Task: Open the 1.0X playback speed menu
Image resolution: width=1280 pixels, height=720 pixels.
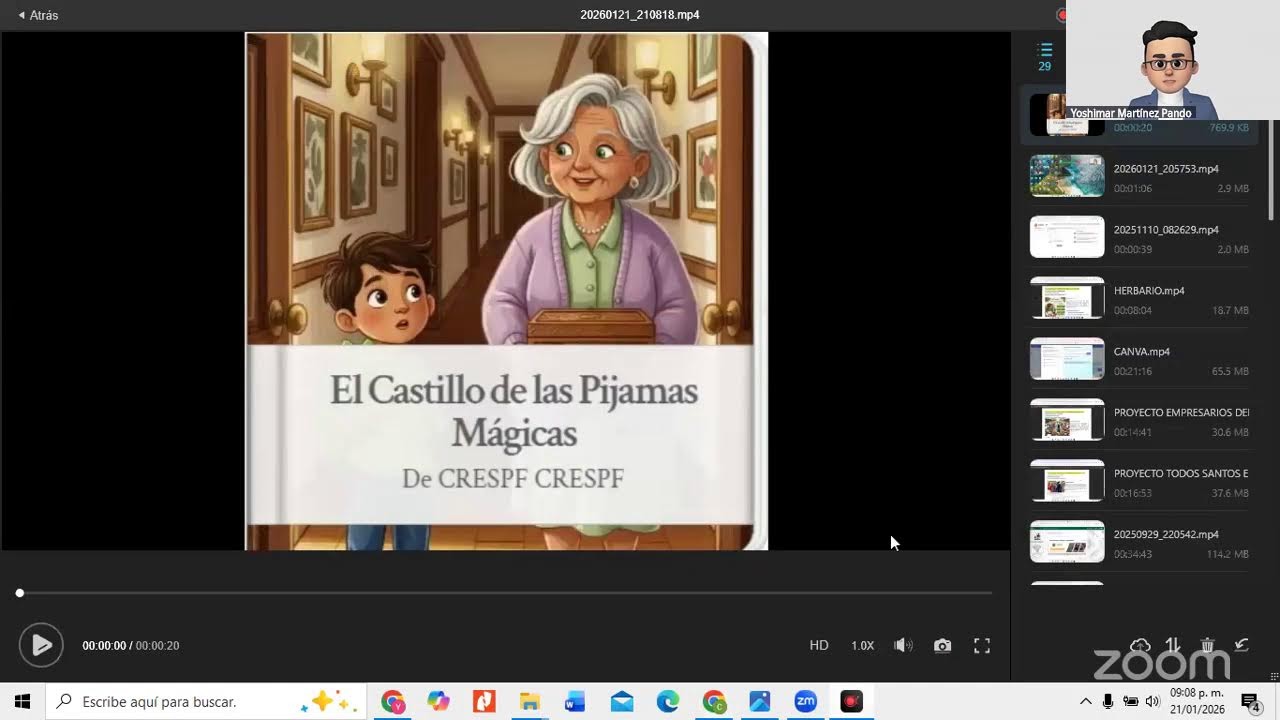Action: [x=862, y=645]
